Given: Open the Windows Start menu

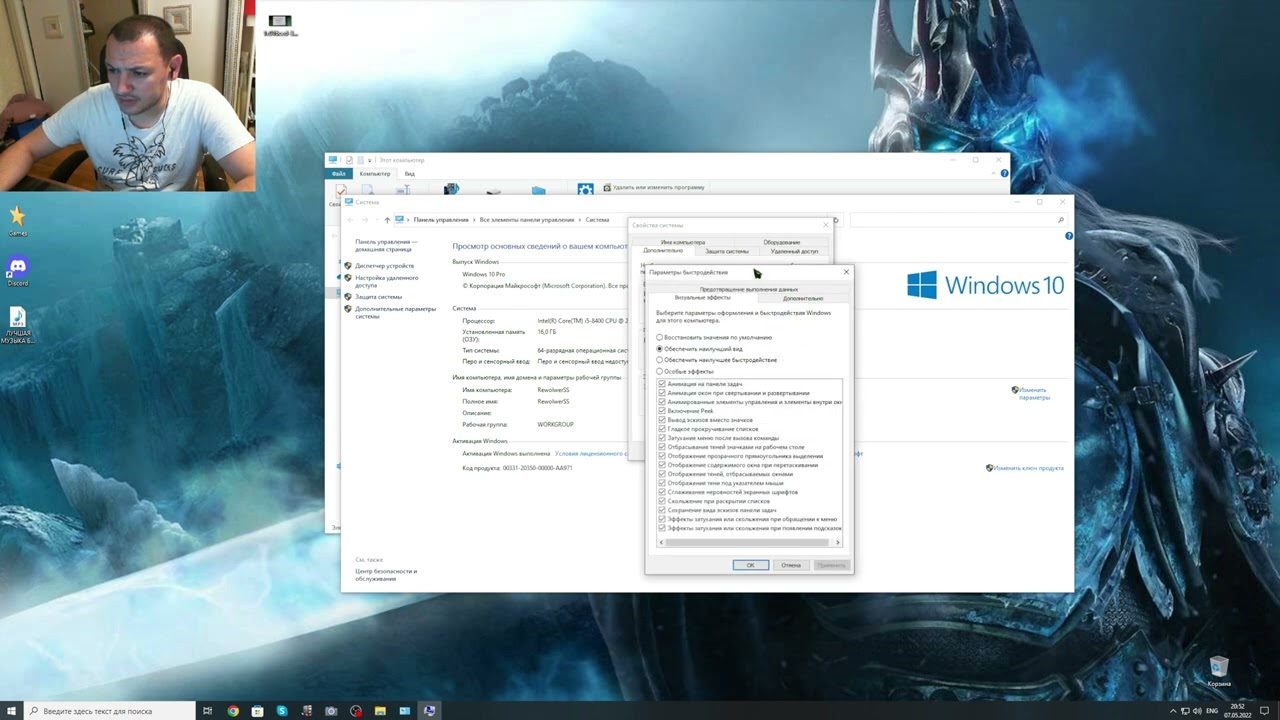Looking at the screenshot, I should tap(10, 711).
